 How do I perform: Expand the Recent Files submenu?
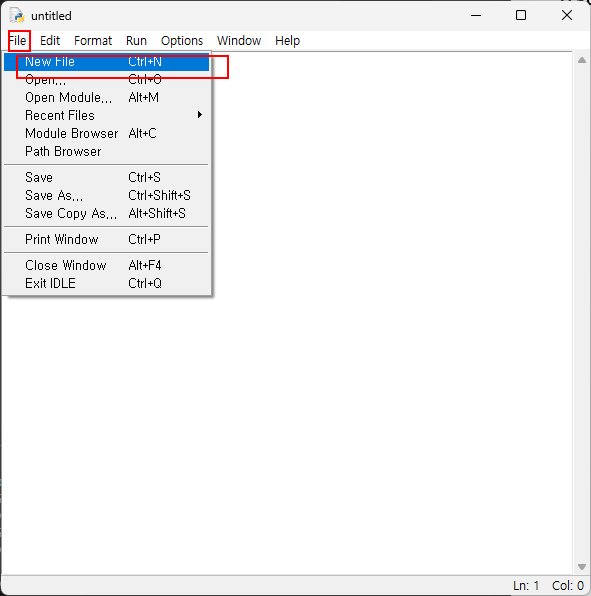coord(106,116)
